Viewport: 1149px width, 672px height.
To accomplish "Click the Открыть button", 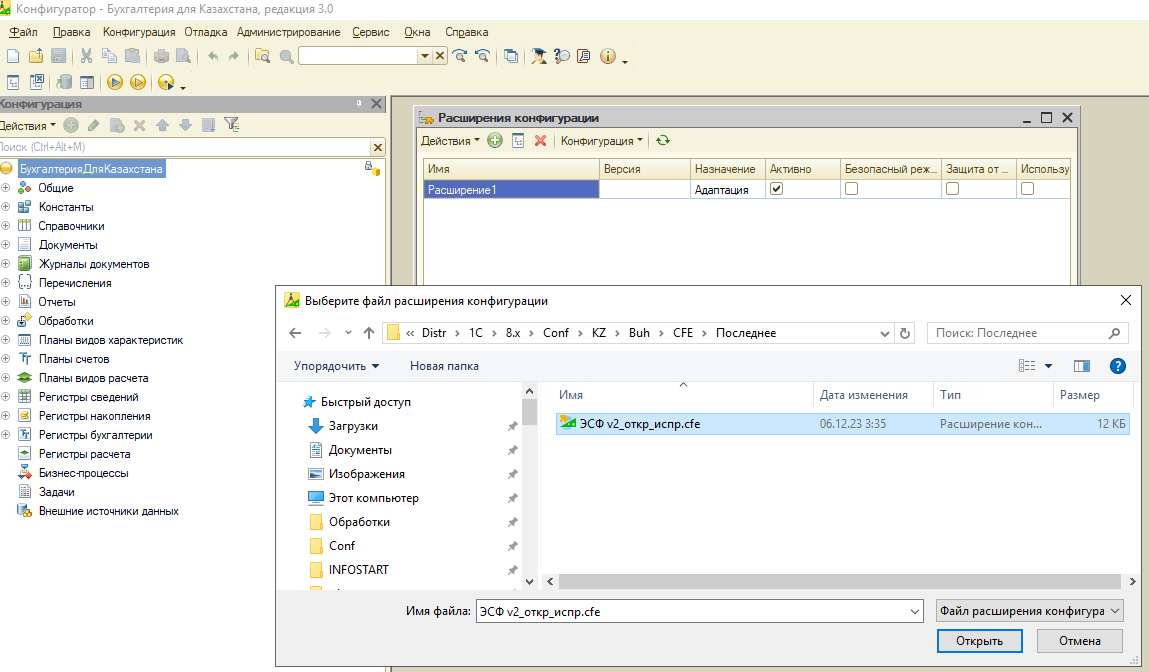I will [x=980, y=641].
